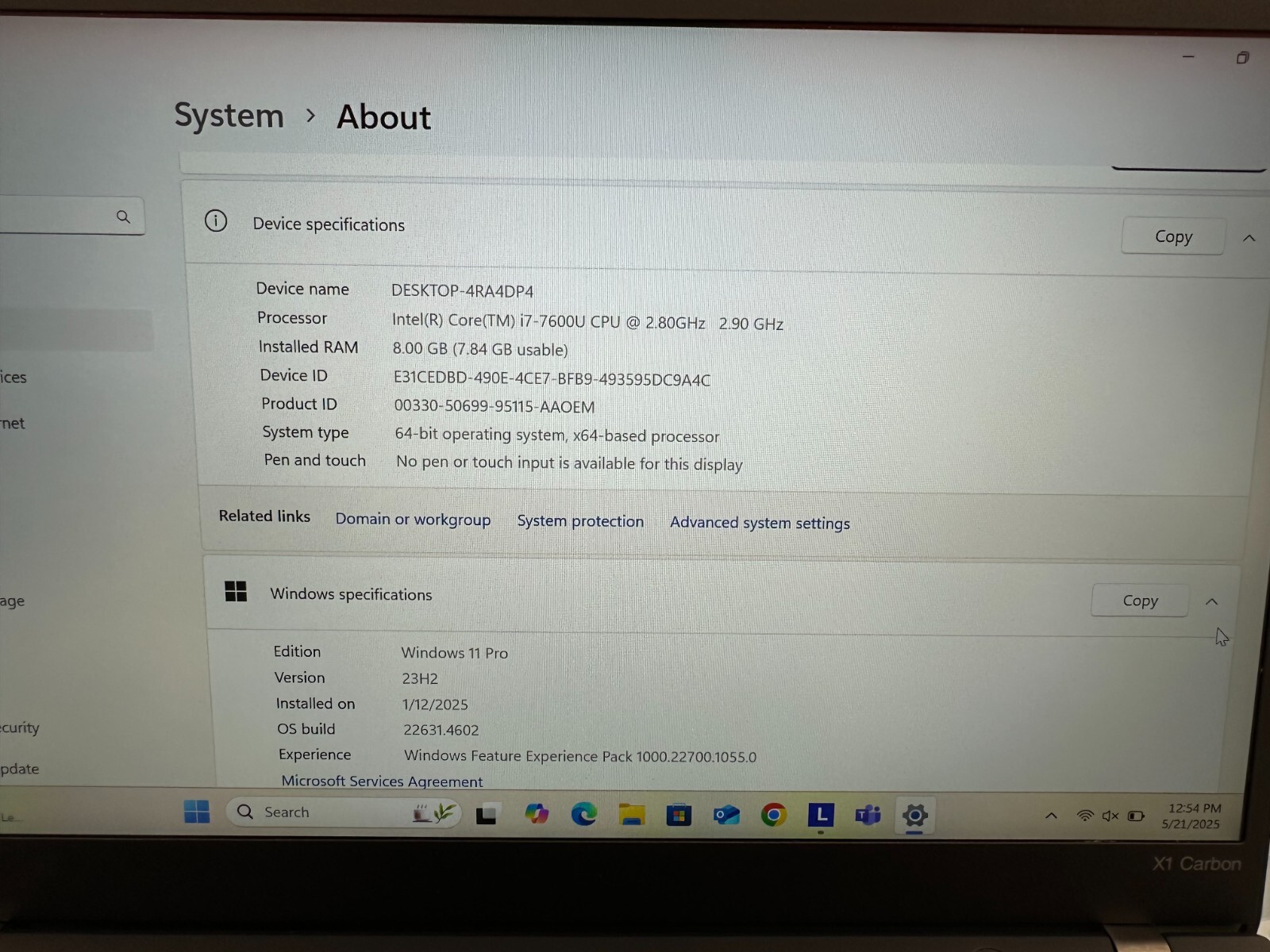The height and width of the screenshot is (952, 1270).
Task: Collapse the Windows specifications section
Action: tap(1211, 602)
